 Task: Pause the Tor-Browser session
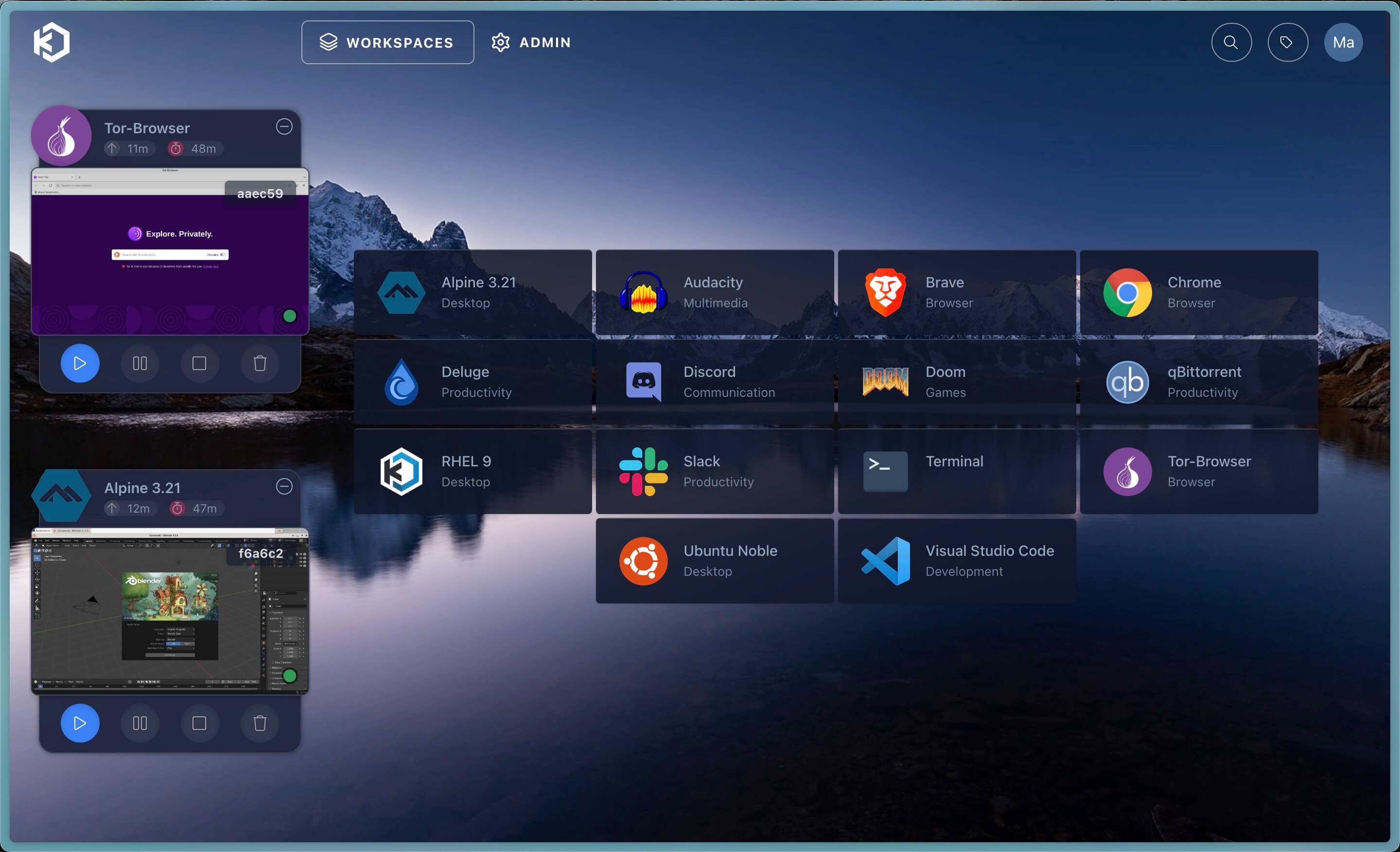140,363
